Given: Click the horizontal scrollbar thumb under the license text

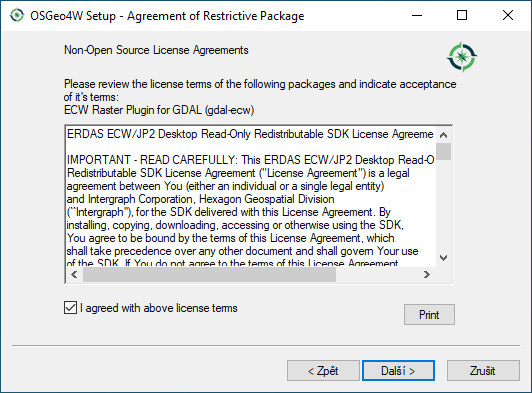Looking at the screenshot, I should 209,274.
